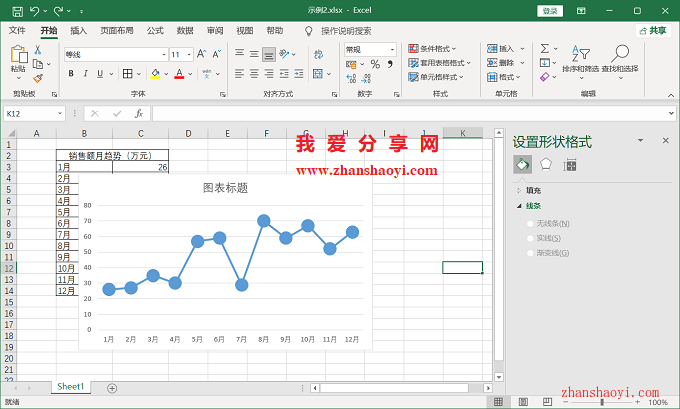Click 删除 cells delete button
Image resolution: width=680 pixels, height=409 pixels.
tap(500, 63)
